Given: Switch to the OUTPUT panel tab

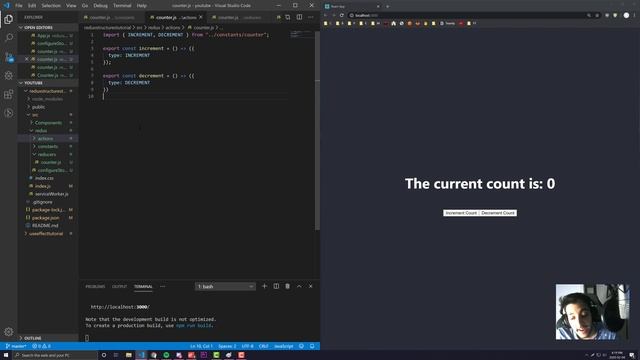Looking at the screenshot, I should (120, 287).
